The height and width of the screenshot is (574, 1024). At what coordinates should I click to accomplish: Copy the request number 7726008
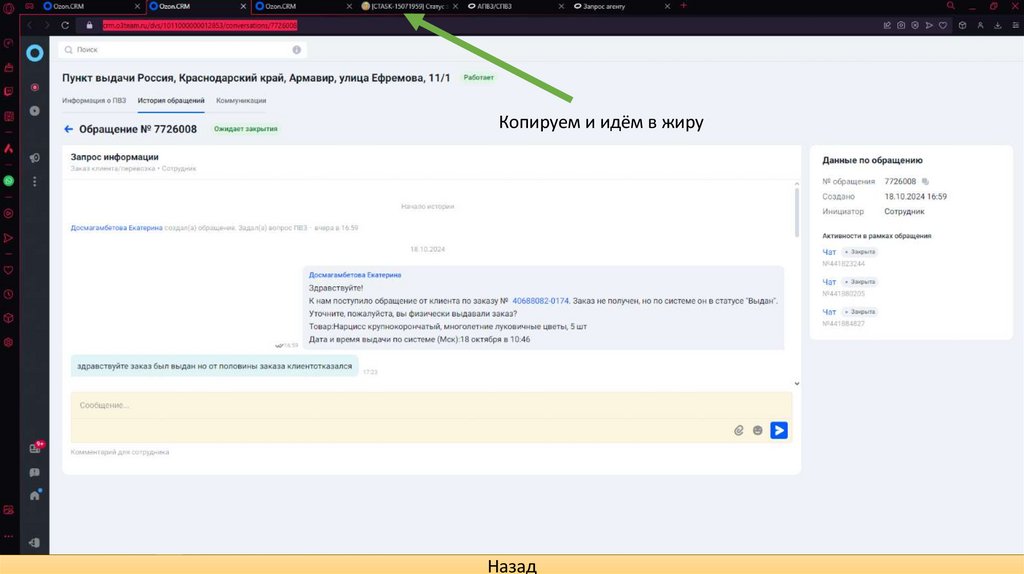point(925,182)
